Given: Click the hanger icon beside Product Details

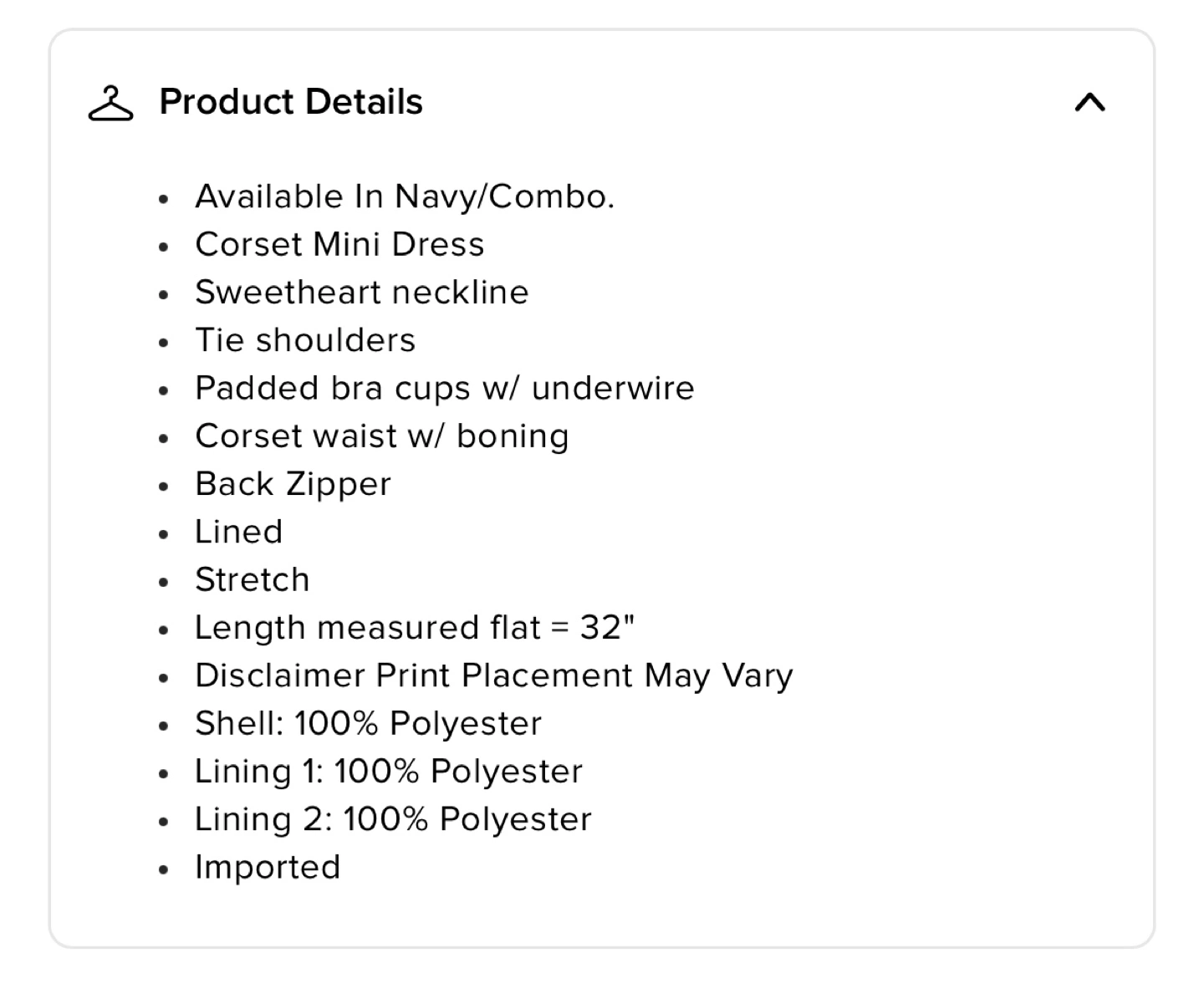Looking at the screenshot, I should pos(110,103).
